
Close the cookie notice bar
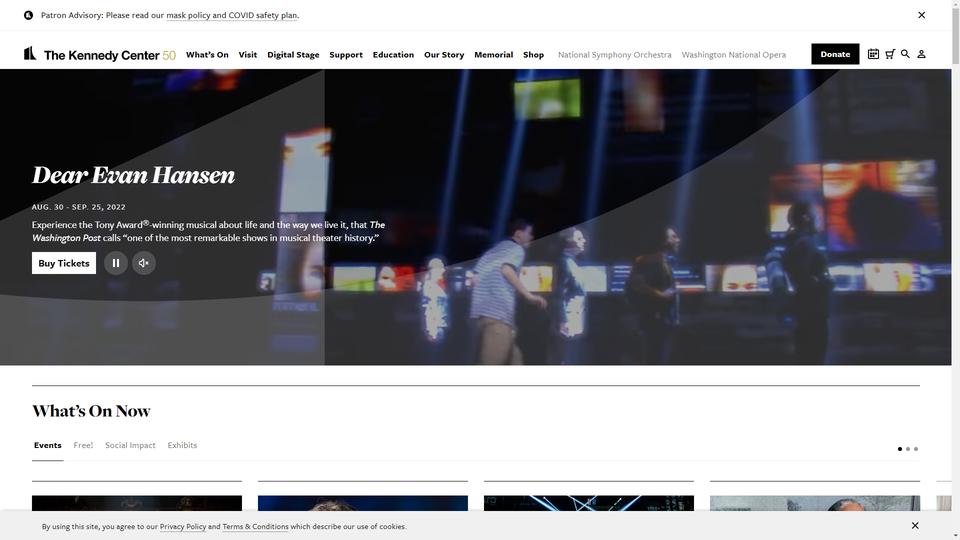pos(915,525)
